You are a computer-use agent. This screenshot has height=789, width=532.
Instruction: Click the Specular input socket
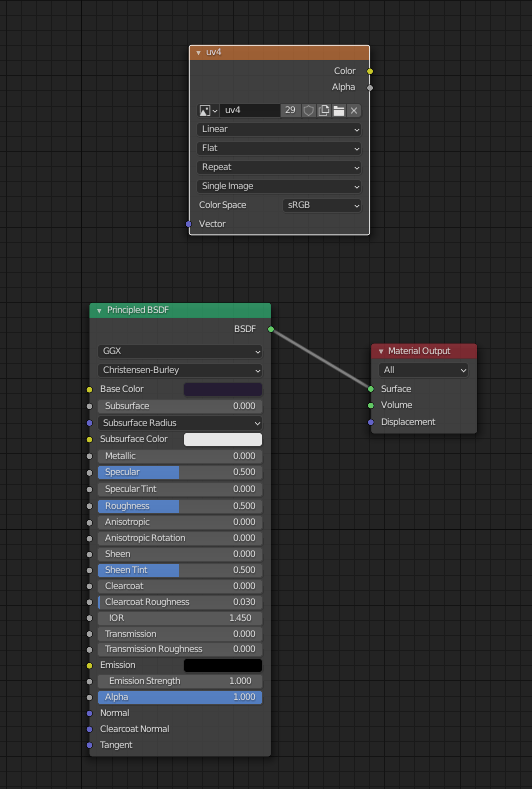coord(90,472)
